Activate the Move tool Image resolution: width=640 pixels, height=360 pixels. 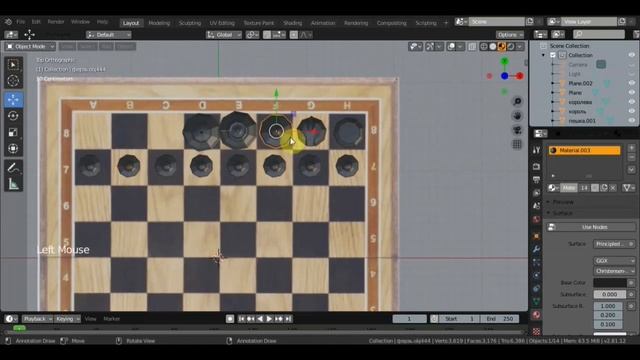[x=13, y=100]
